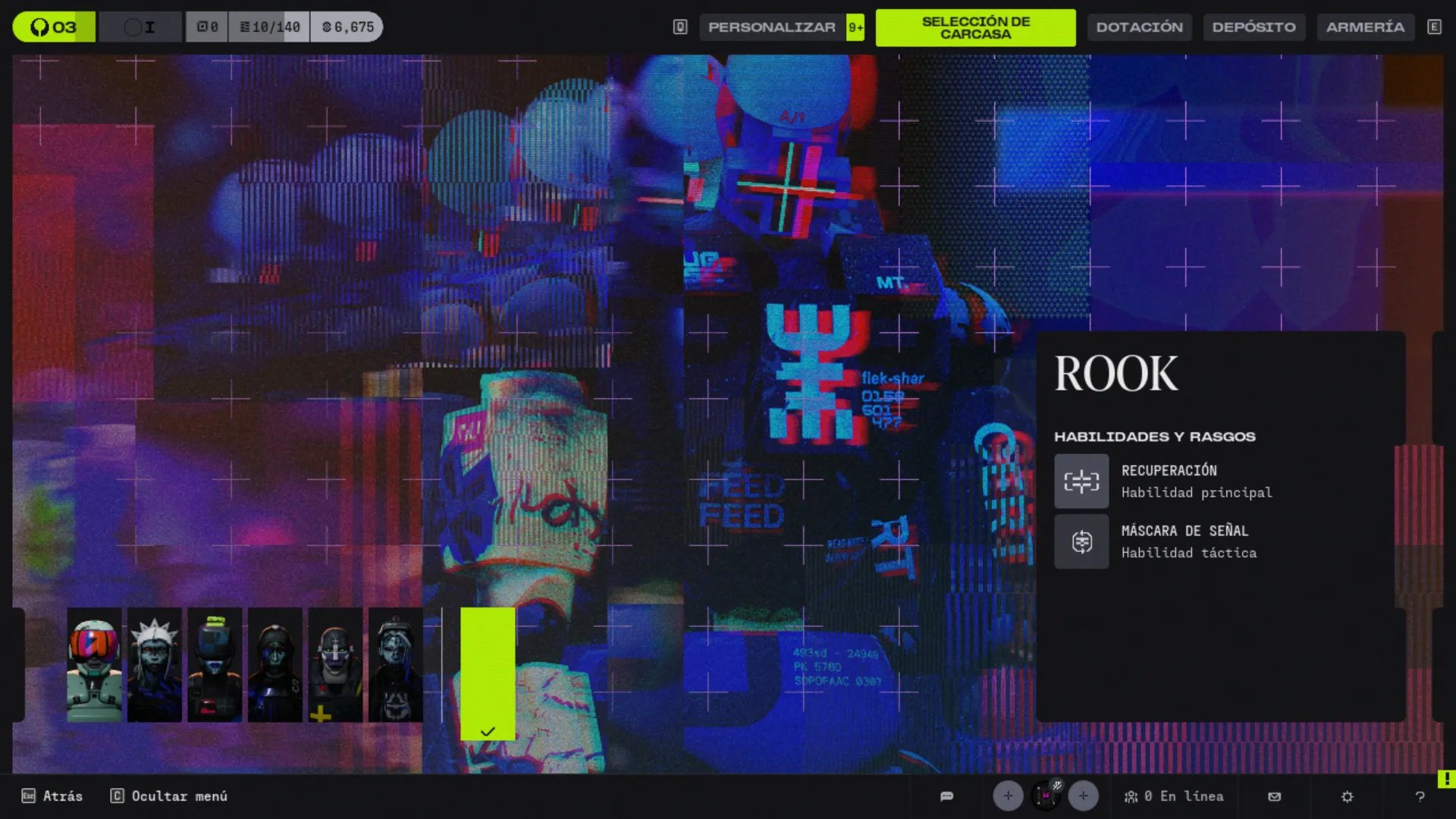The height and width of the screenshot is (819, 1456).
Task: Open the mail inbox icon
Action: [1274, 796]
